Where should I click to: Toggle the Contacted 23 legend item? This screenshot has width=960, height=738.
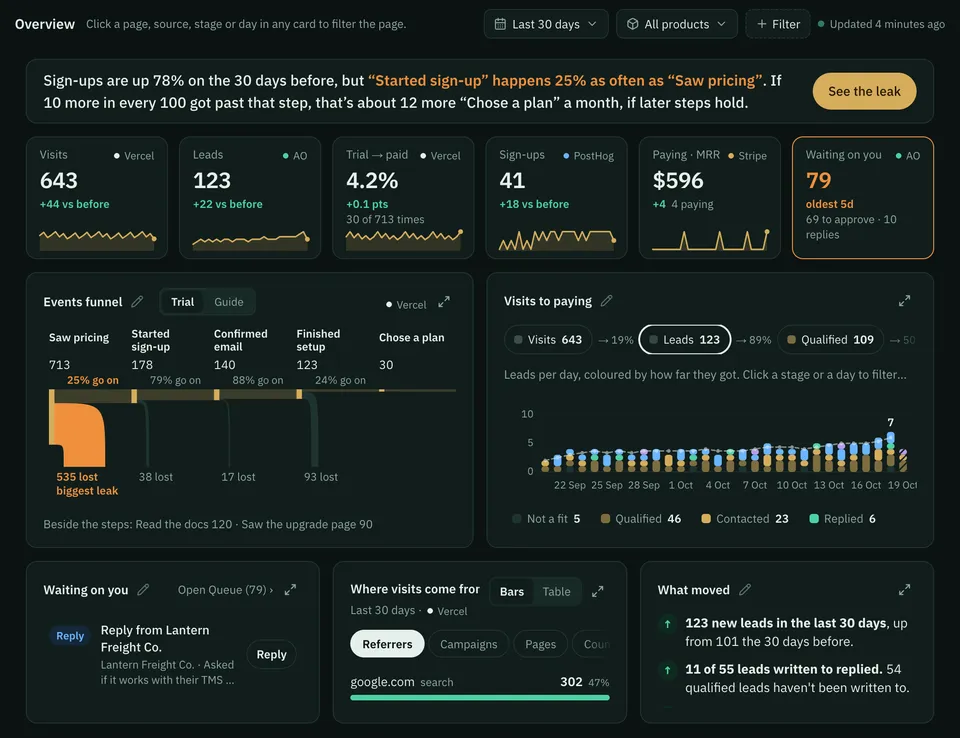click(745, 519)
